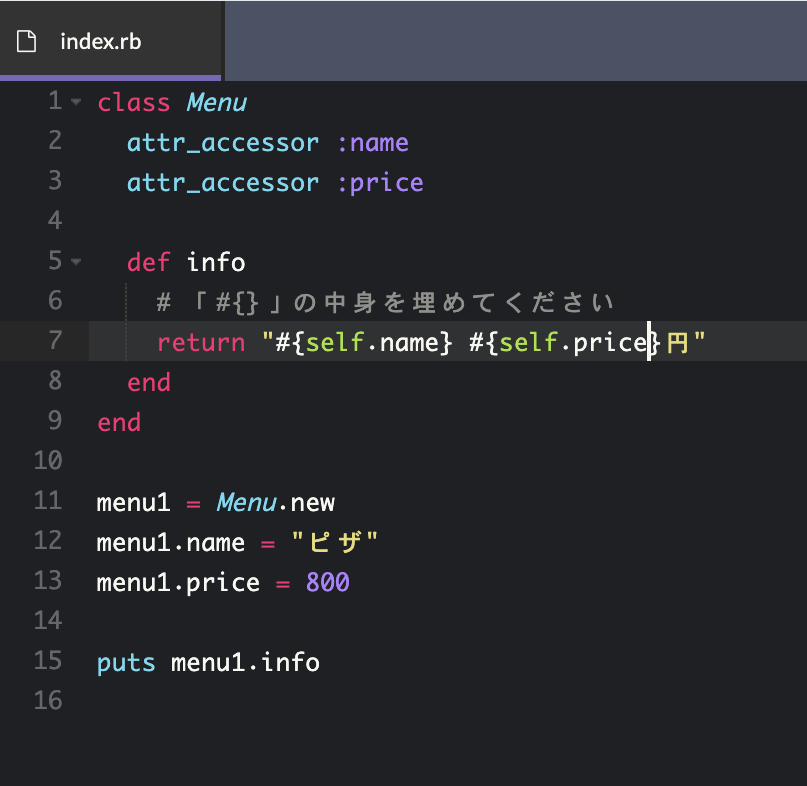Click the return keyword on line 7

200,341
